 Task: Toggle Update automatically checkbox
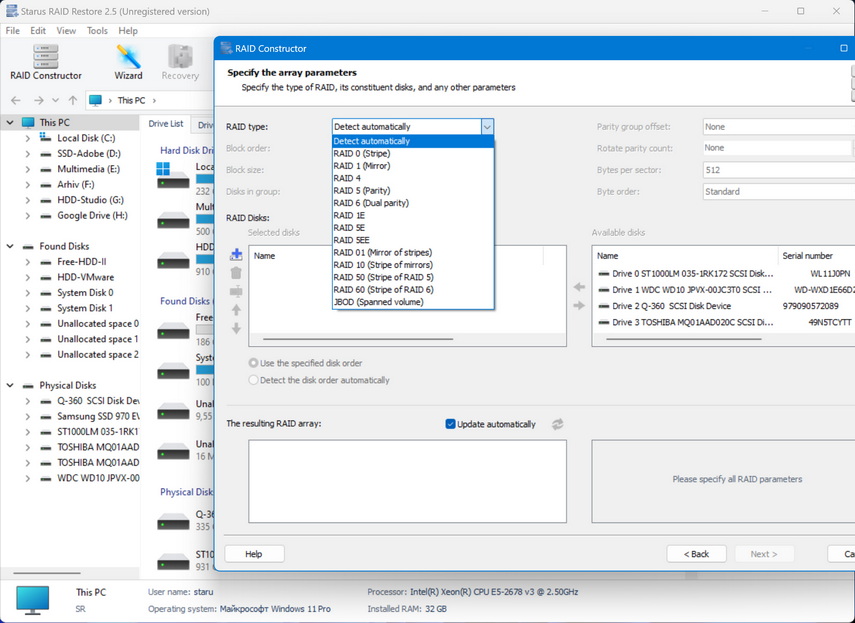(x=450, y=424)
